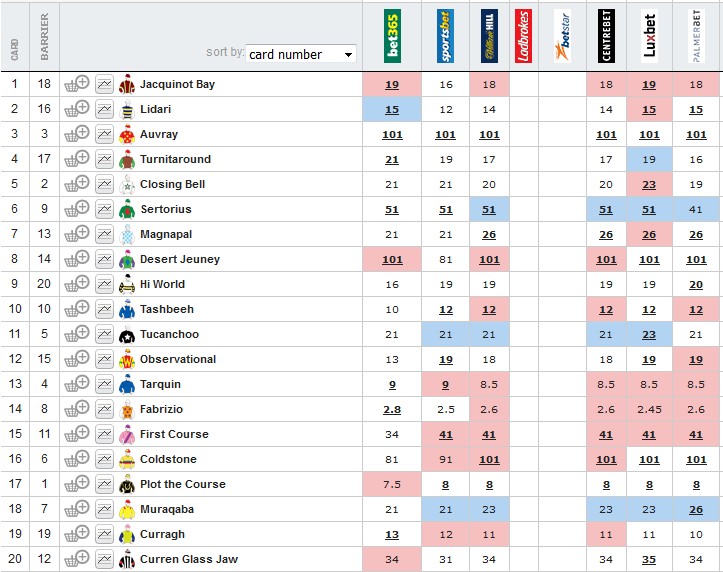Click the bet365 bookmaker logo
This screenshot has height=572, width=723.
tap(392, 36)
